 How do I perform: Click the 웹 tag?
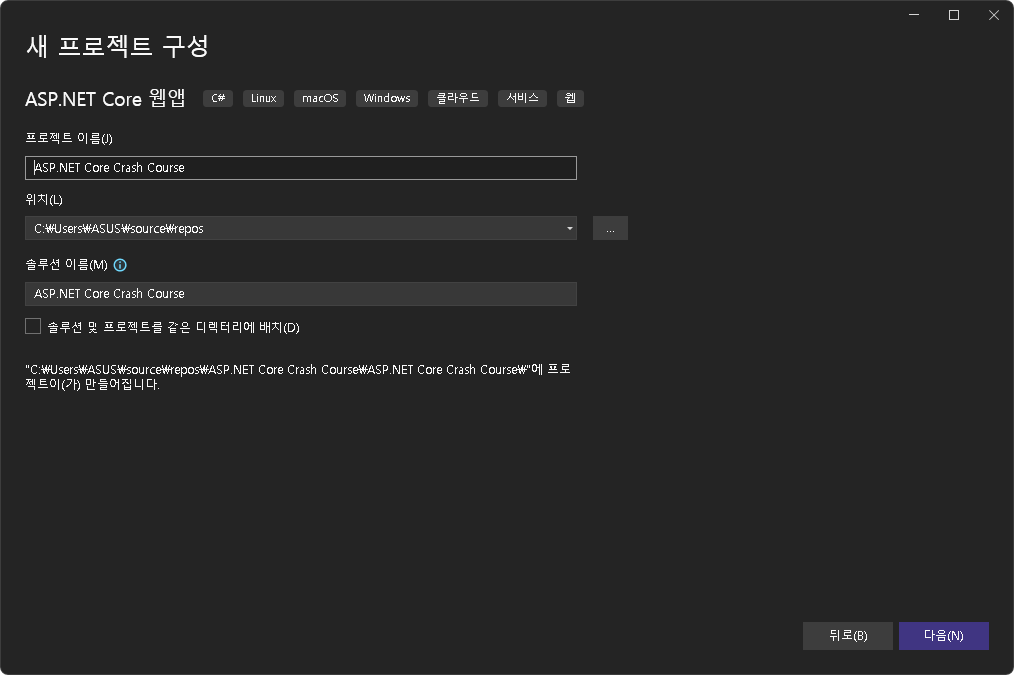[x=570, y=98]
